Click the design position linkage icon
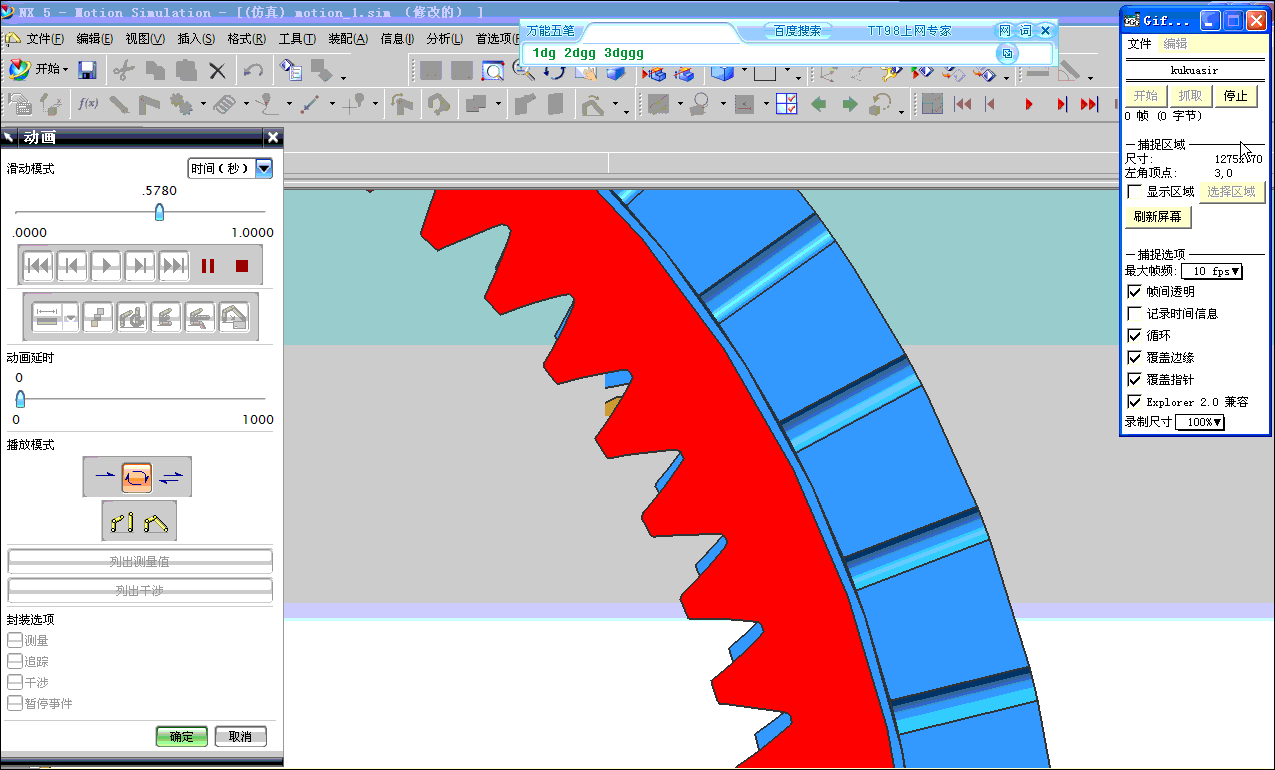Viewport: 1275px width, 770px height. pos(122,521)
